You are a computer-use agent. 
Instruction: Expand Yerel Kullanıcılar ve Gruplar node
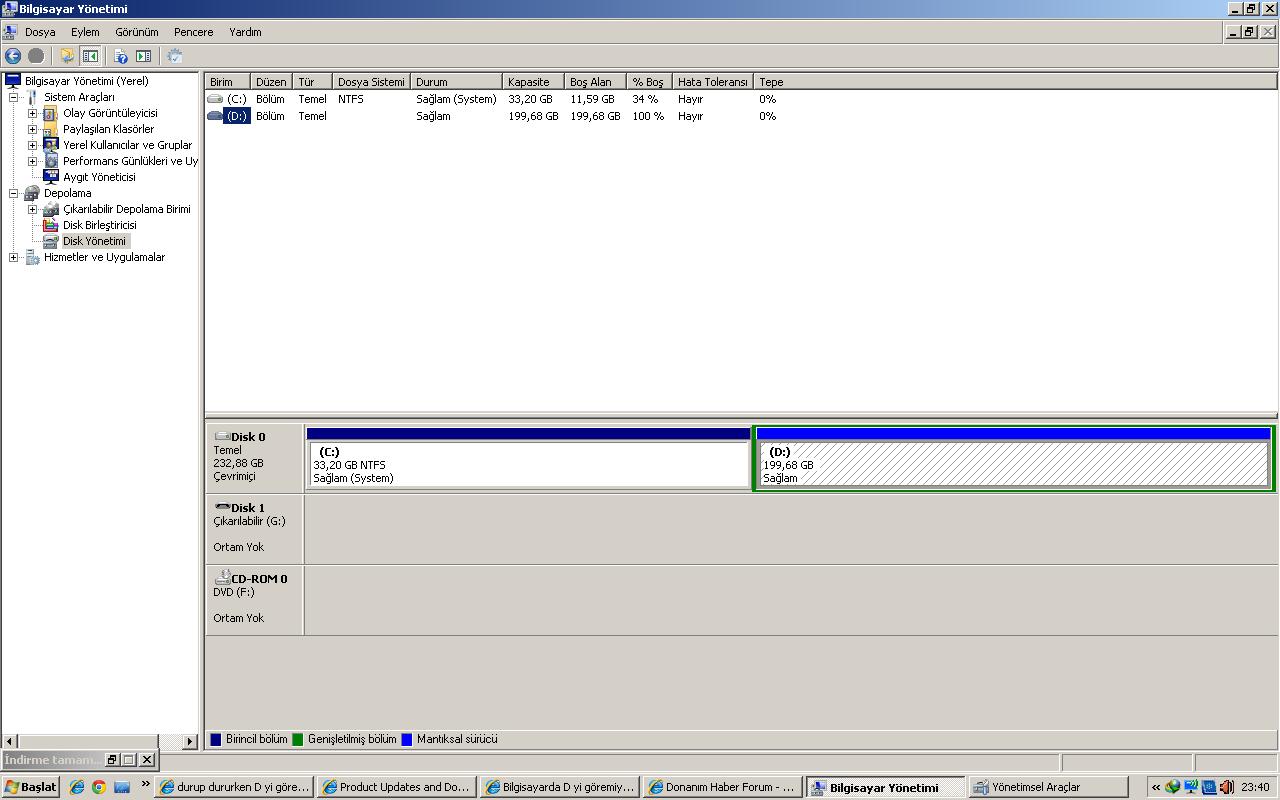(x=32, y=145)
